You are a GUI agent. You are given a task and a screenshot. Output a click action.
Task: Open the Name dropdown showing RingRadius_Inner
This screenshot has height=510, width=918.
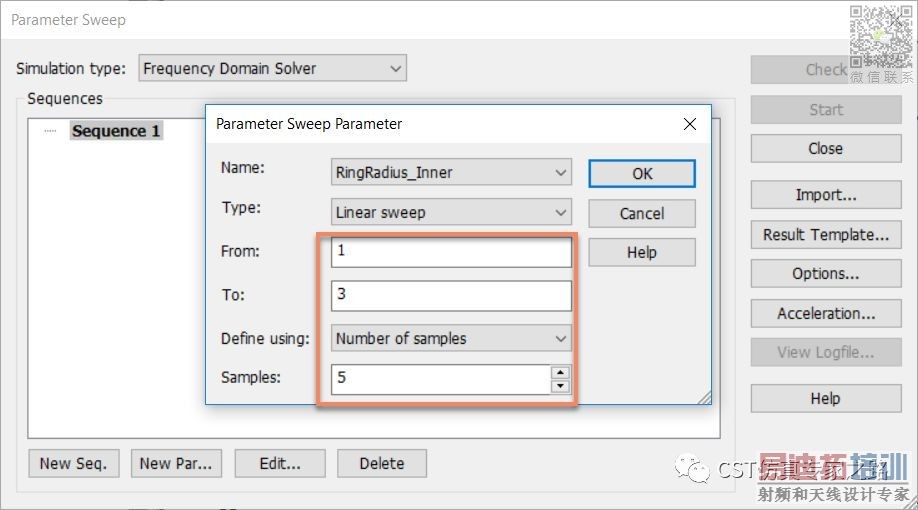pos(560,172)
